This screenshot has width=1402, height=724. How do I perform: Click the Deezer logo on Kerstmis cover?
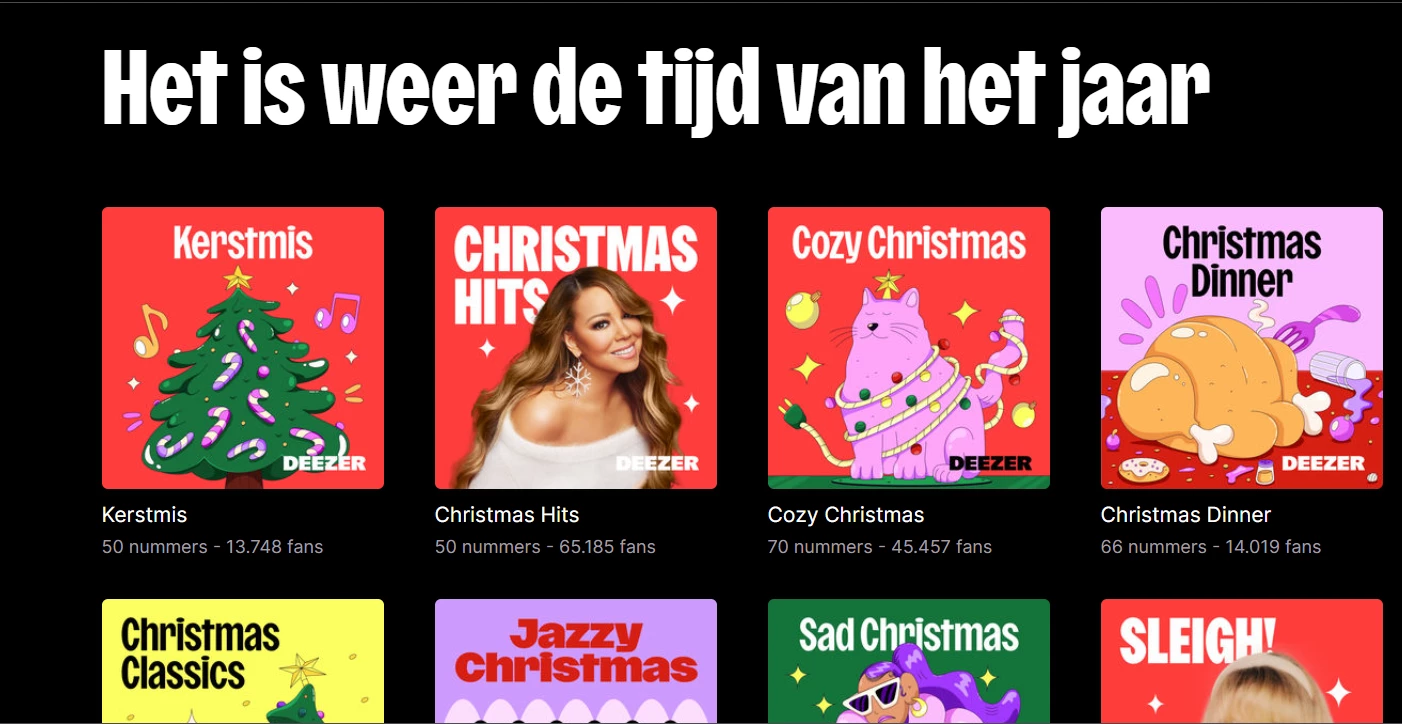click(324, 463)
